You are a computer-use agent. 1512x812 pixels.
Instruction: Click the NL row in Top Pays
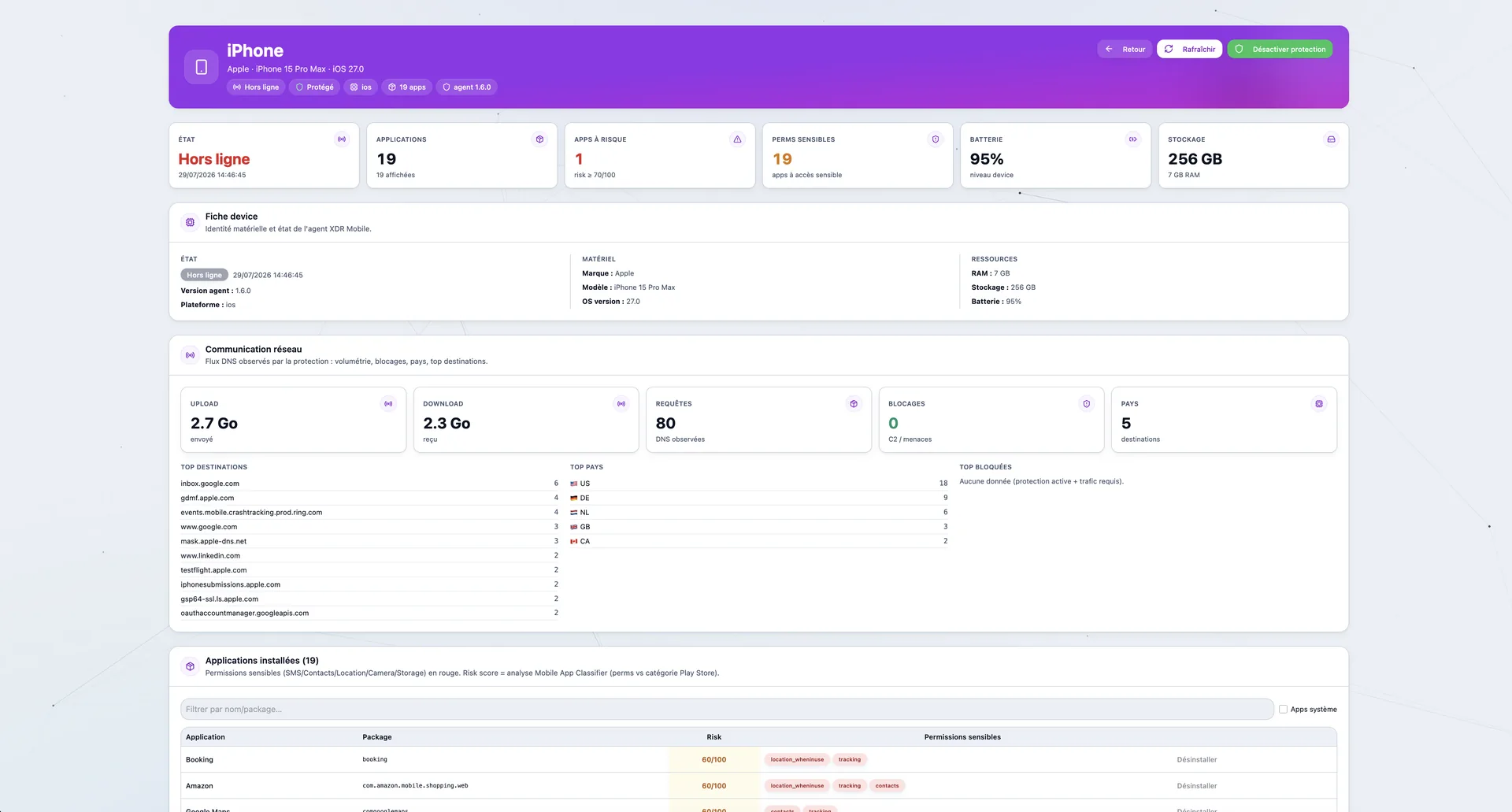pos(759,512)
